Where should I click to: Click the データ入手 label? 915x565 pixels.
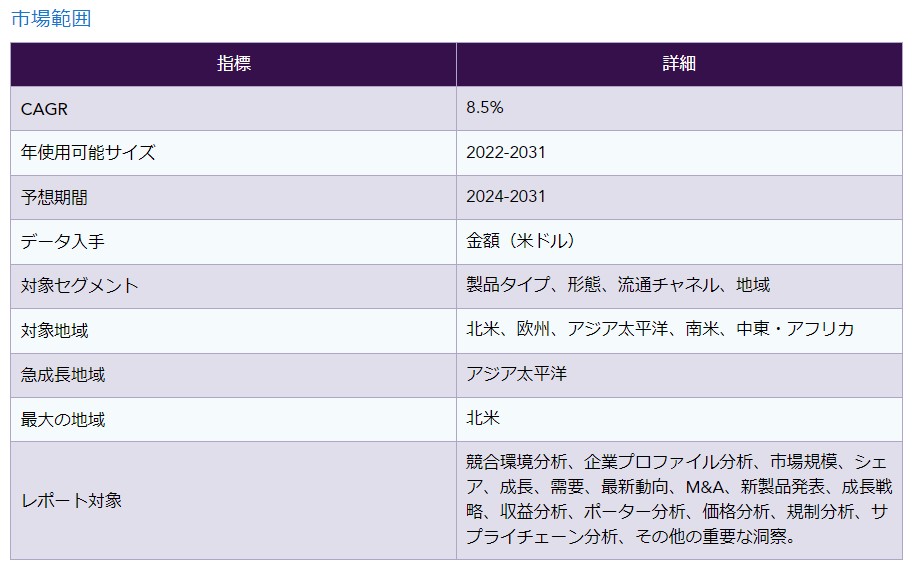point(62,242)
